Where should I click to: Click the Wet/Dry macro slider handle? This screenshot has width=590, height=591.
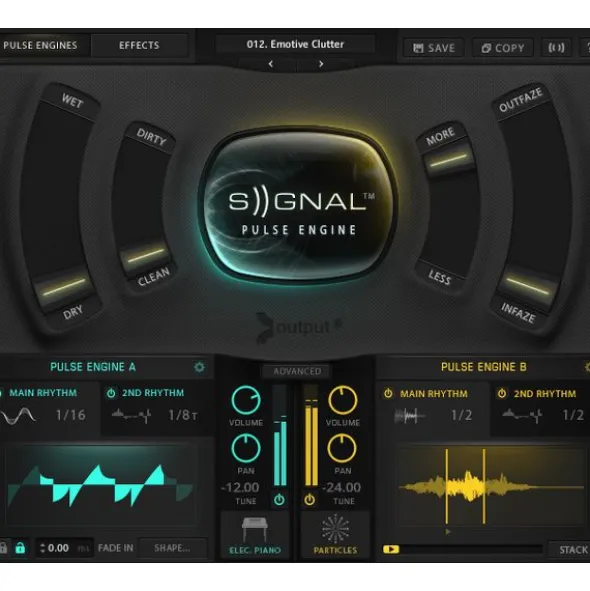click(64, 287)
